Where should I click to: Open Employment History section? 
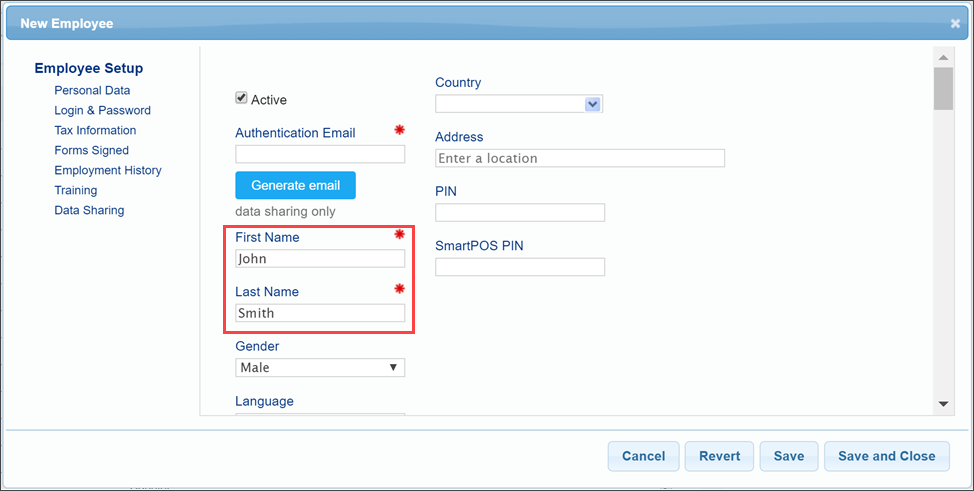click(x=107, y=170)
